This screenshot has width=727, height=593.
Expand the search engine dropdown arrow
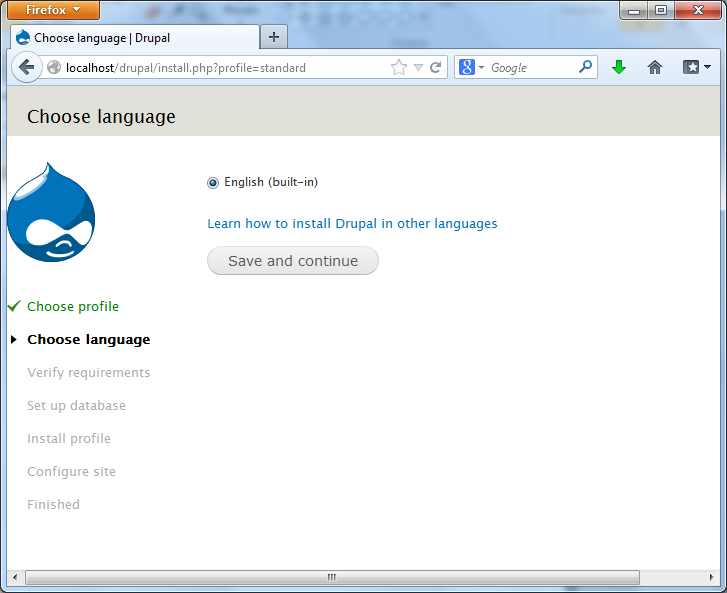(481, 68)
